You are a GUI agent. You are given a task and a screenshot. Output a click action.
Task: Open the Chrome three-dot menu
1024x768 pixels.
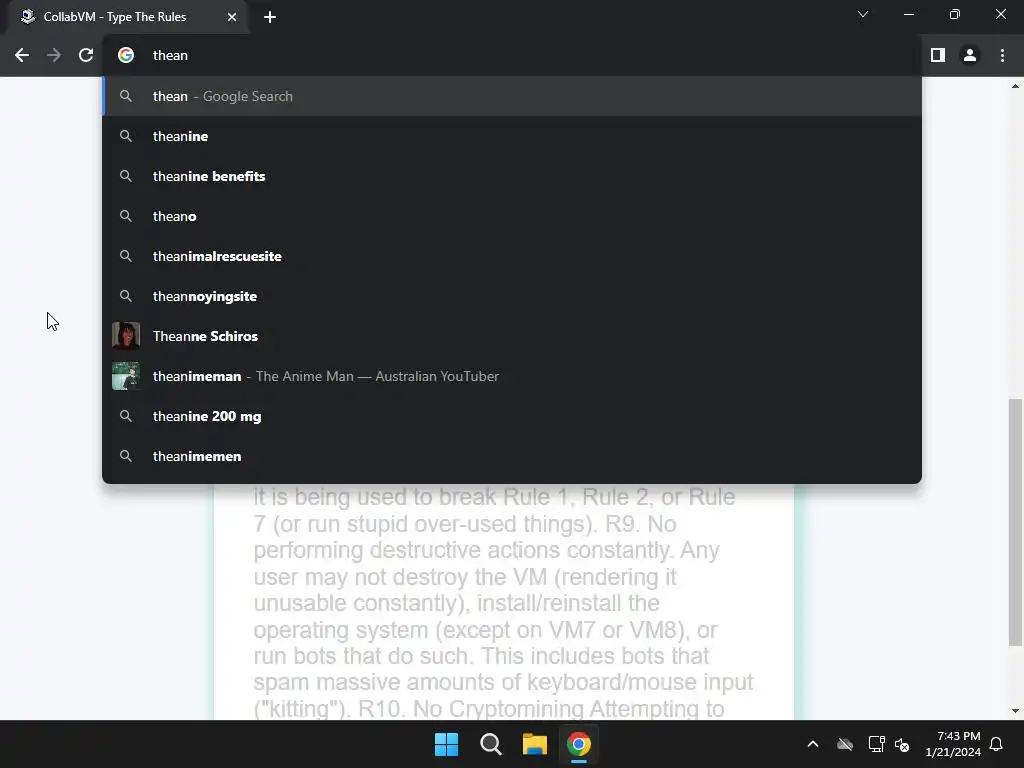point(1002,56)
